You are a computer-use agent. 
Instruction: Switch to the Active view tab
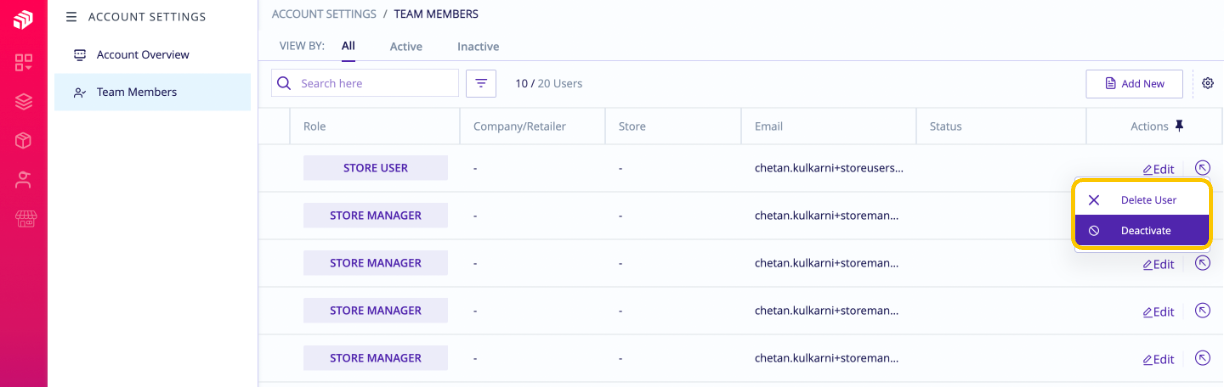pyautogui.click(x=406, y=46)
